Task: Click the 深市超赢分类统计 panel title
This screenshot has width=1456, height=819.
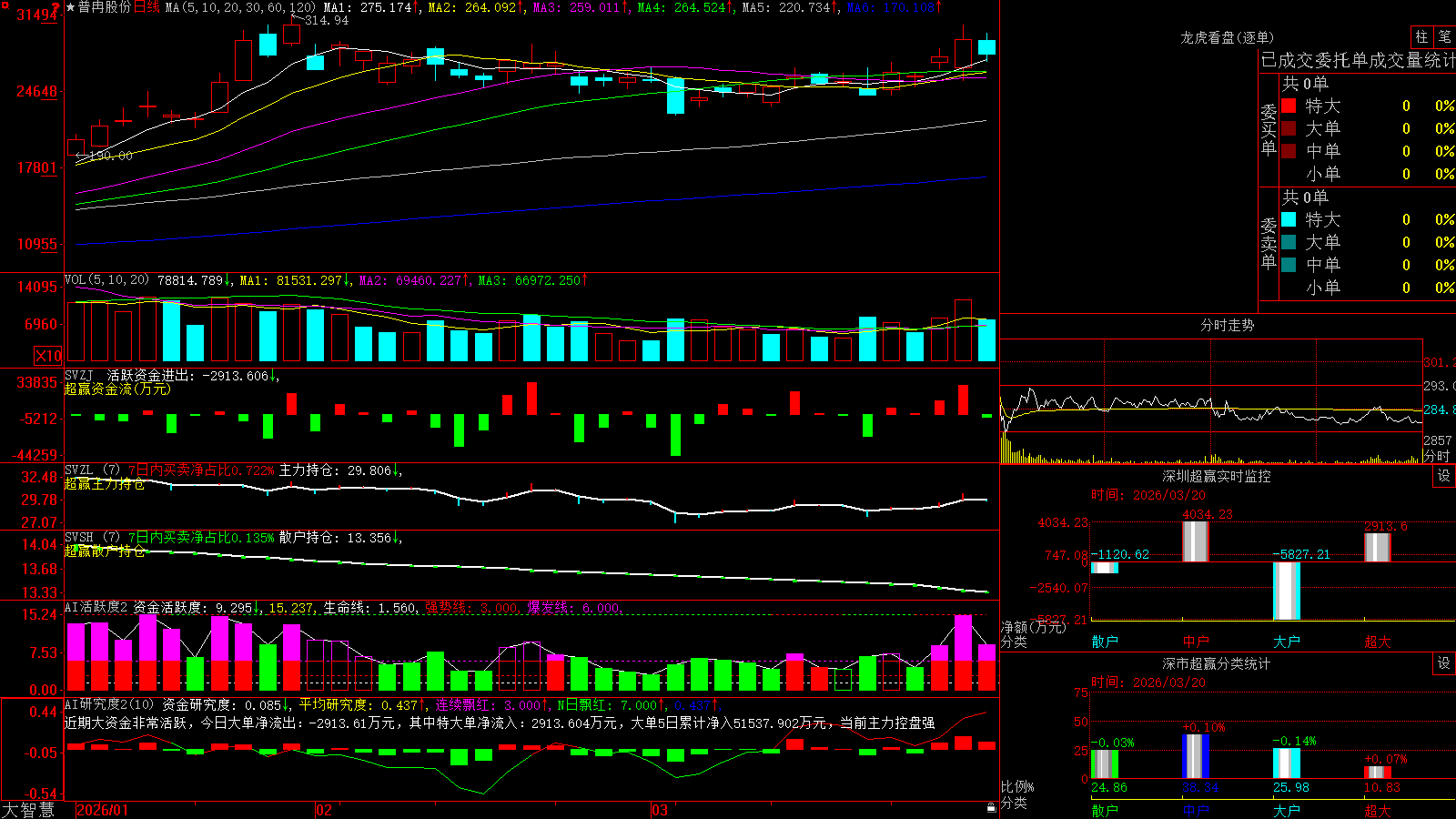Action: tap(1217, 663)
